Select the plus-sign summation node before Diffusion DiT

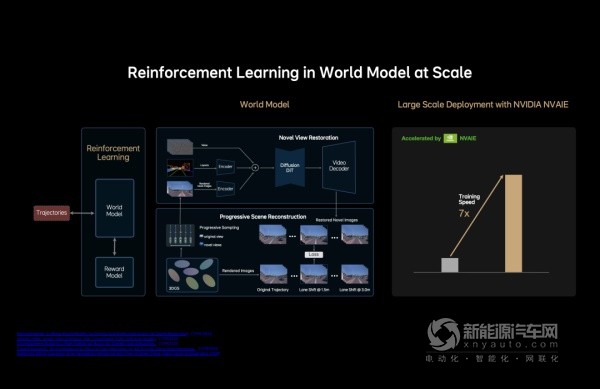255,168
